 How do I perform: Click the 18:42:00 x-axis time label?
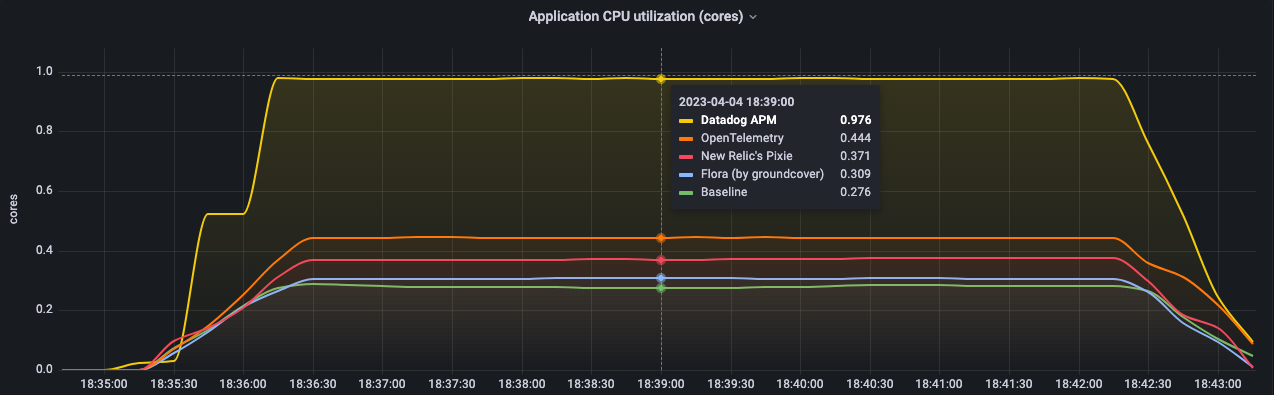click(1078, 384)
